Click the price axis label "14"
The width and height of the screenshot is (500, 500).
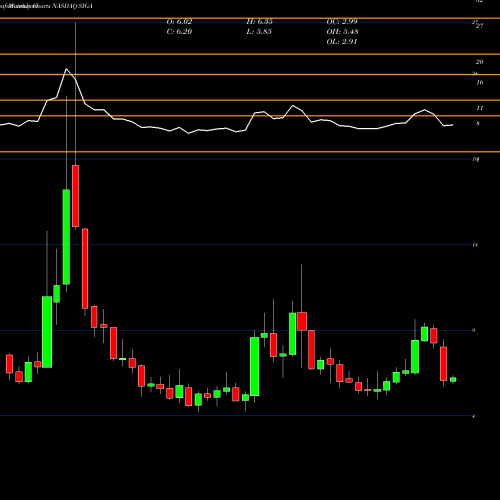(475, 245)
